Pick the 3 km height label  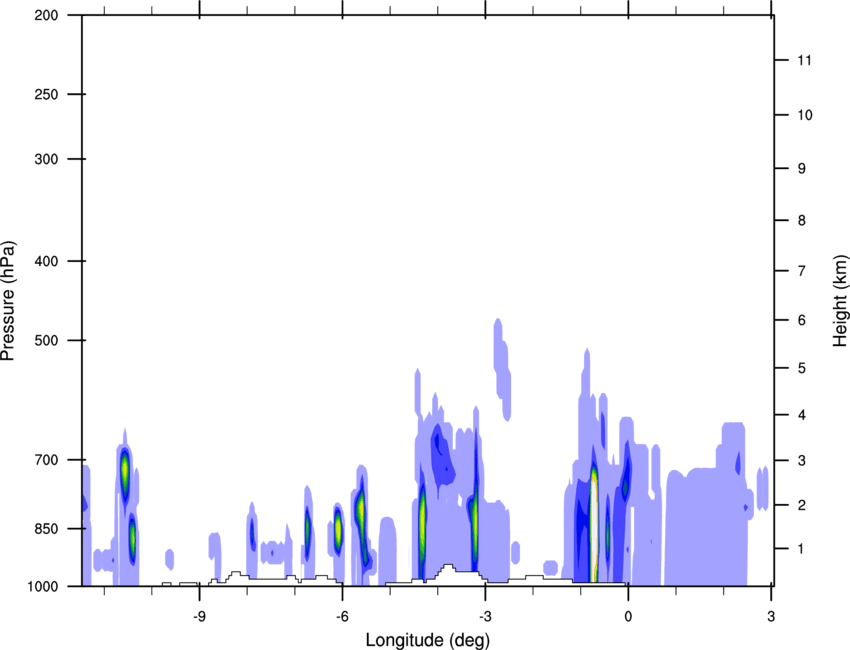[x=802, y=460]
